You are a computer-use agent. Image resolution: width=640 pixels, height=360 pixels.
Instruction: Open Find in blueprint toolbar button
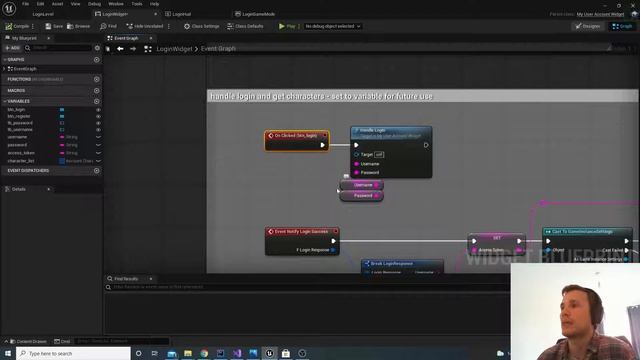point(108,26)
